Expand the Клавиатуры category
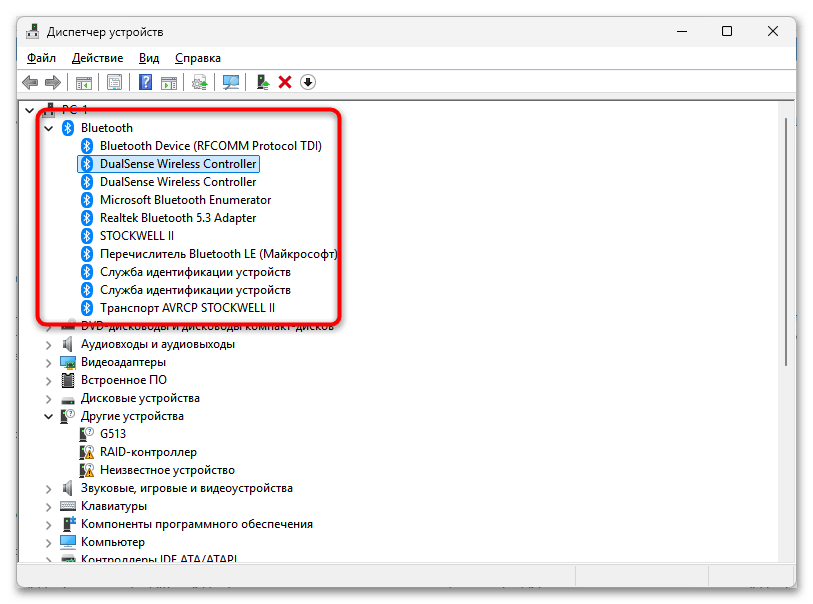813x604 pixels. (49, 507)
